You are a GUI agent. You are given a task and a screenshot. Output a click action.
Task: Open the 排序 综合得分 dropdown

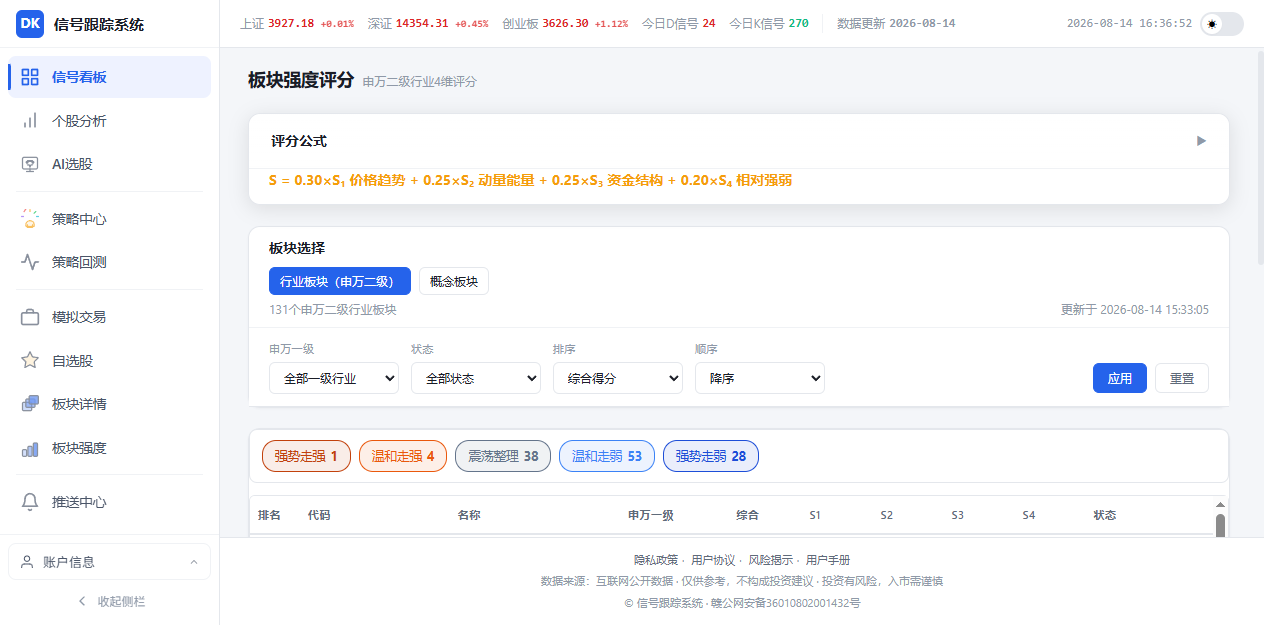point(618,378)
